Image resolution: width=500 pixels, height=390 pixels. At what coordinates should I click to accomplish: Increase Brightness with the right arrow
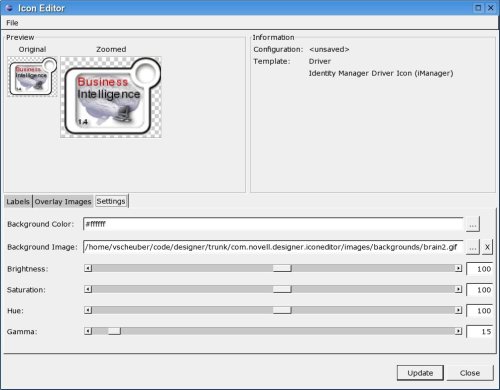[458, 268]
